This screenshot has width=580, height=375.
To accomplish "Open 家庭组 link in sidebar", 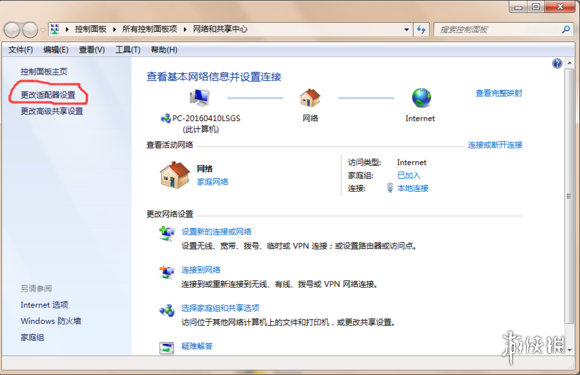I will click(x=32, y=337).
